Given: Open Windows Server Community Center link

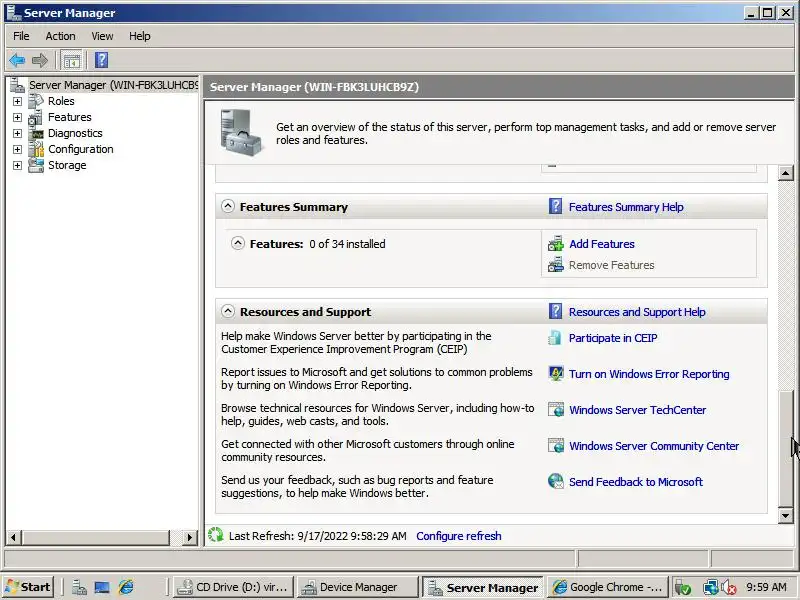Looking at the screenshot, I should (x=654, y=446).
